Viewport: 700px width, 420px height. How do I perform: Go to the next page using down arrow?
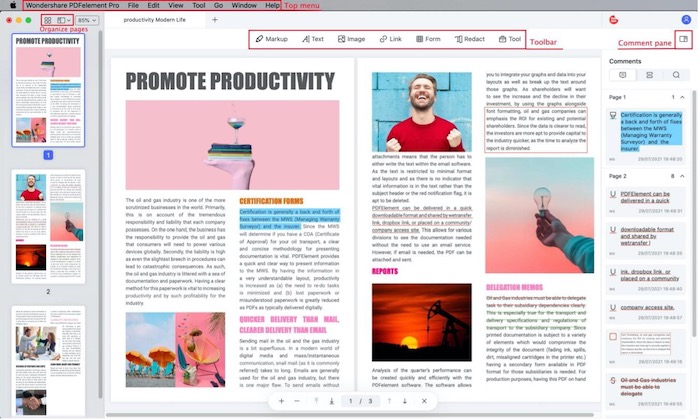(404, 401)
